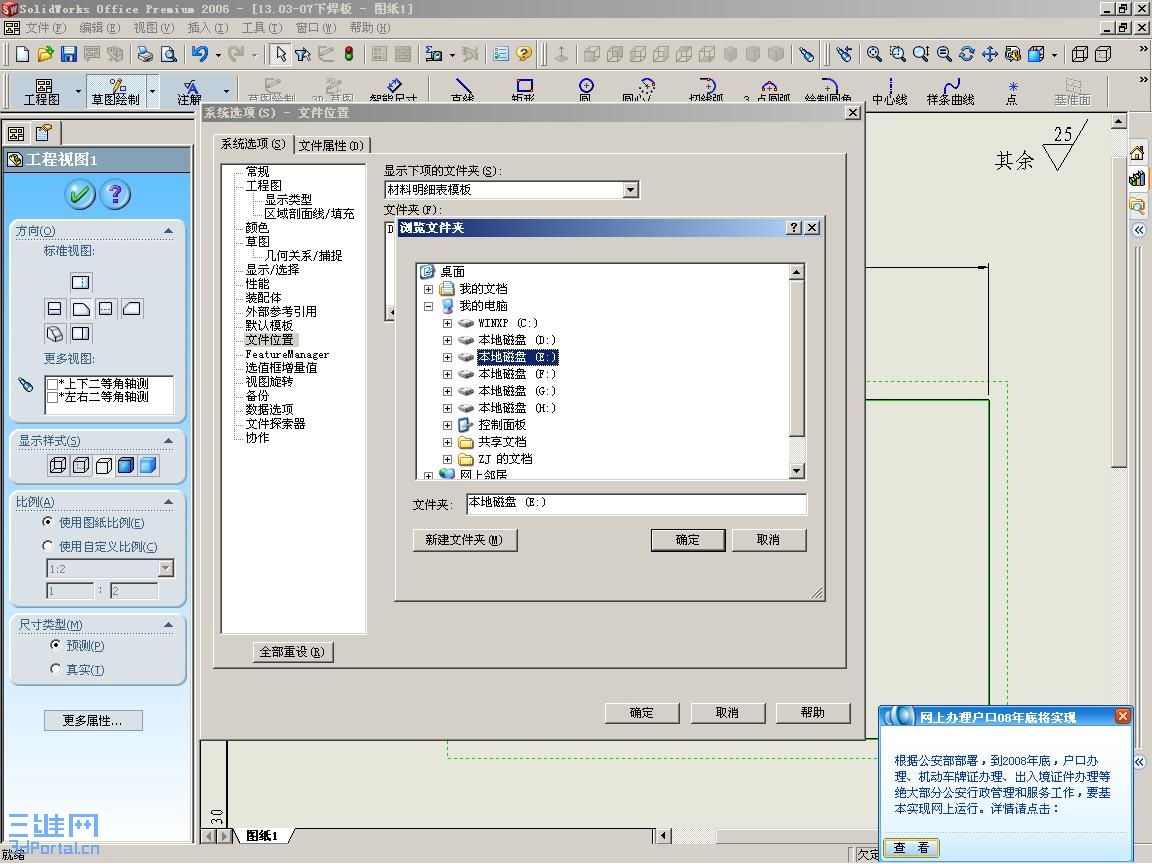This screenshot has height=864, width=1152.
Task: Select the Wireframe display style icon
Action: point(57,465)
